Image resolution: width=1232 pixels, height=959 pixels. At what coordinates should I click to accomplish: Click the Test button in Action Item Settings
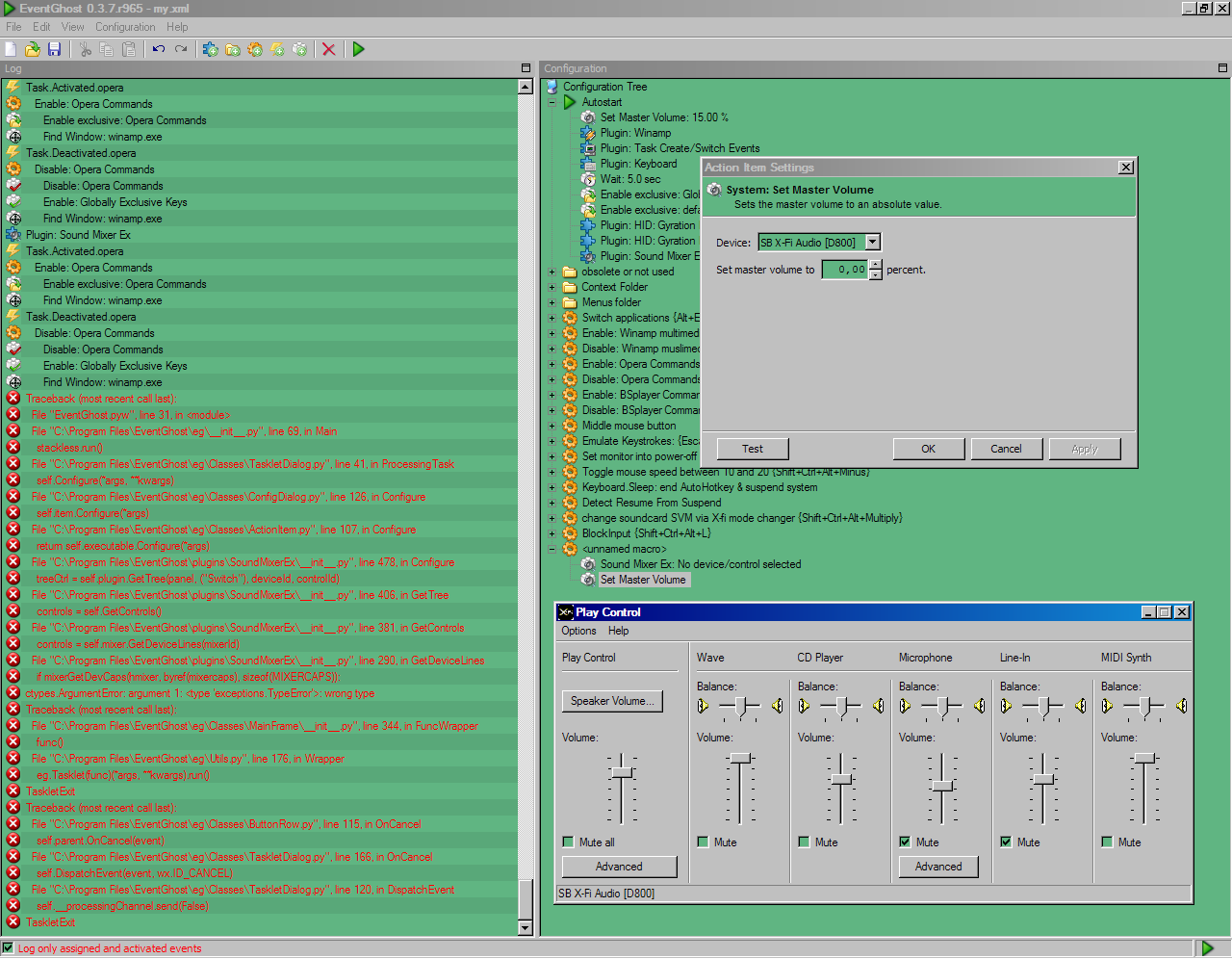coord(753,449)
